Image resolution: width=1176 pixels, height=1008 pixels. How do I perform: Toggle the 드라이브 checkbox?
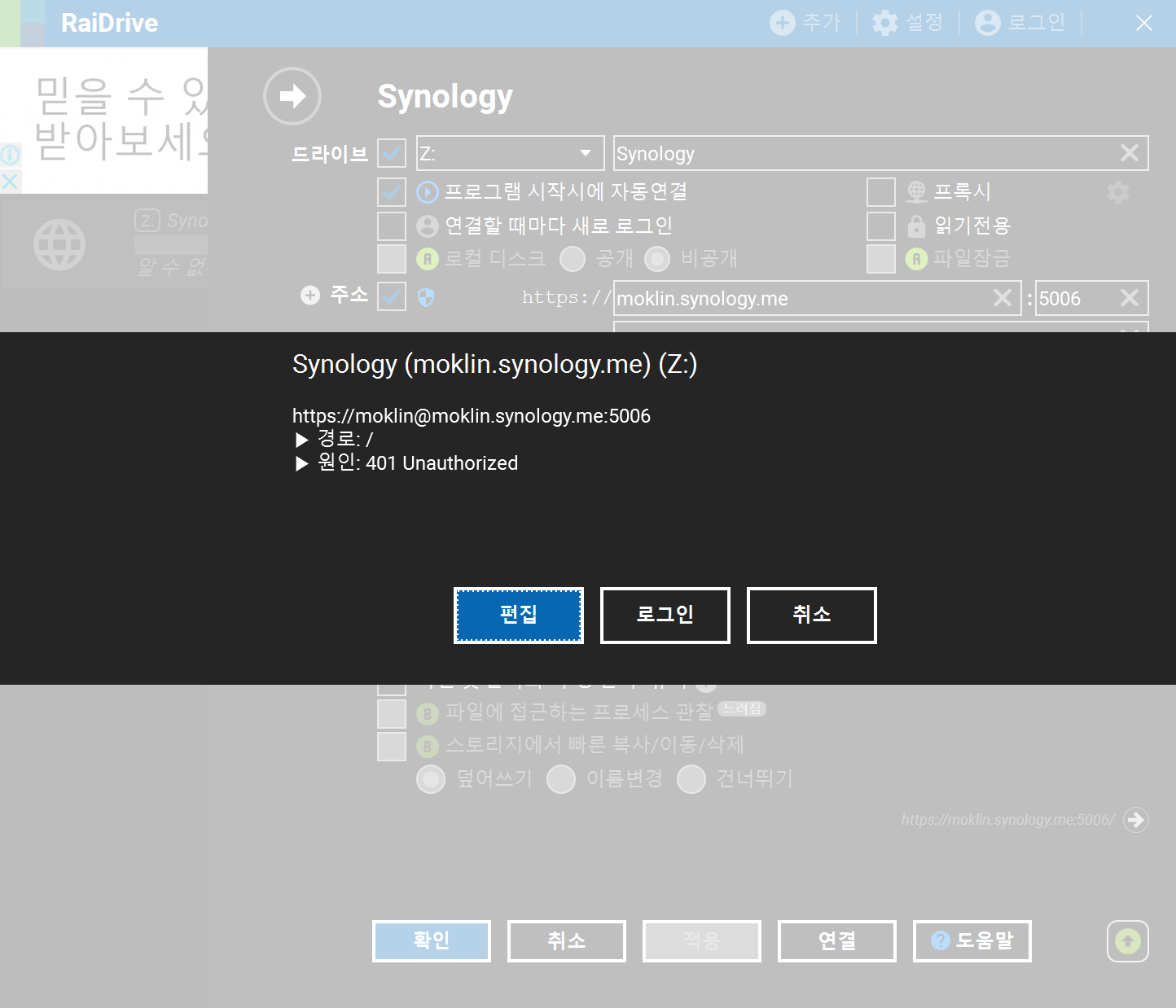pos(392,153)
